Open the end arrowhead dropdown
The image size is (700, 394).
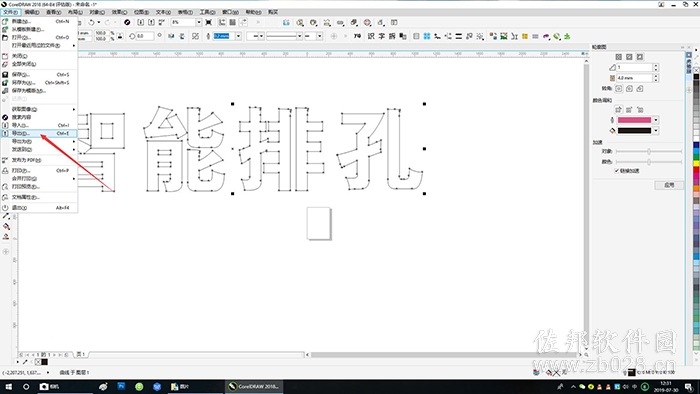[320, 36]
